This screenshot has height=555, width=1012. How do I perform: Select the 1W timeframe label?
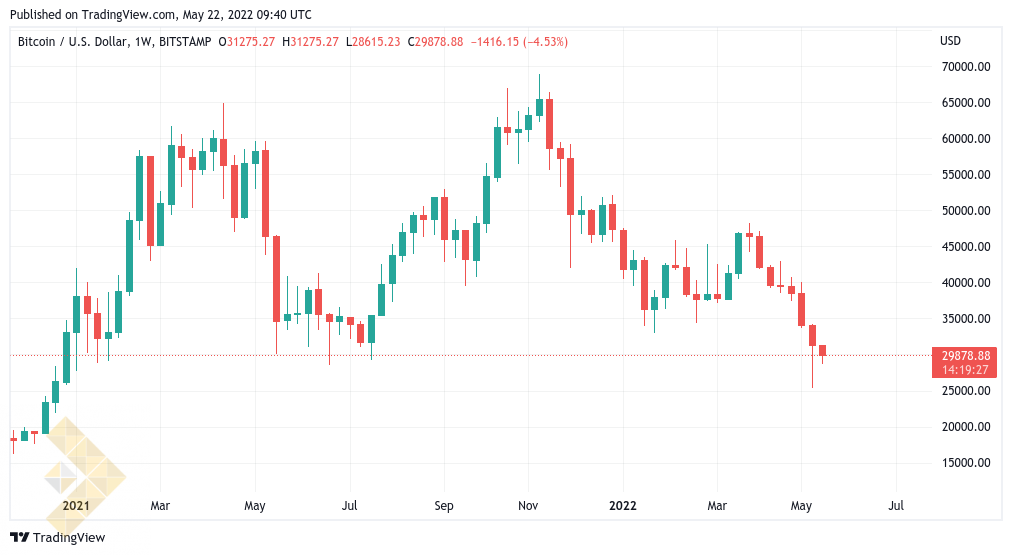[x=143, y=42]
